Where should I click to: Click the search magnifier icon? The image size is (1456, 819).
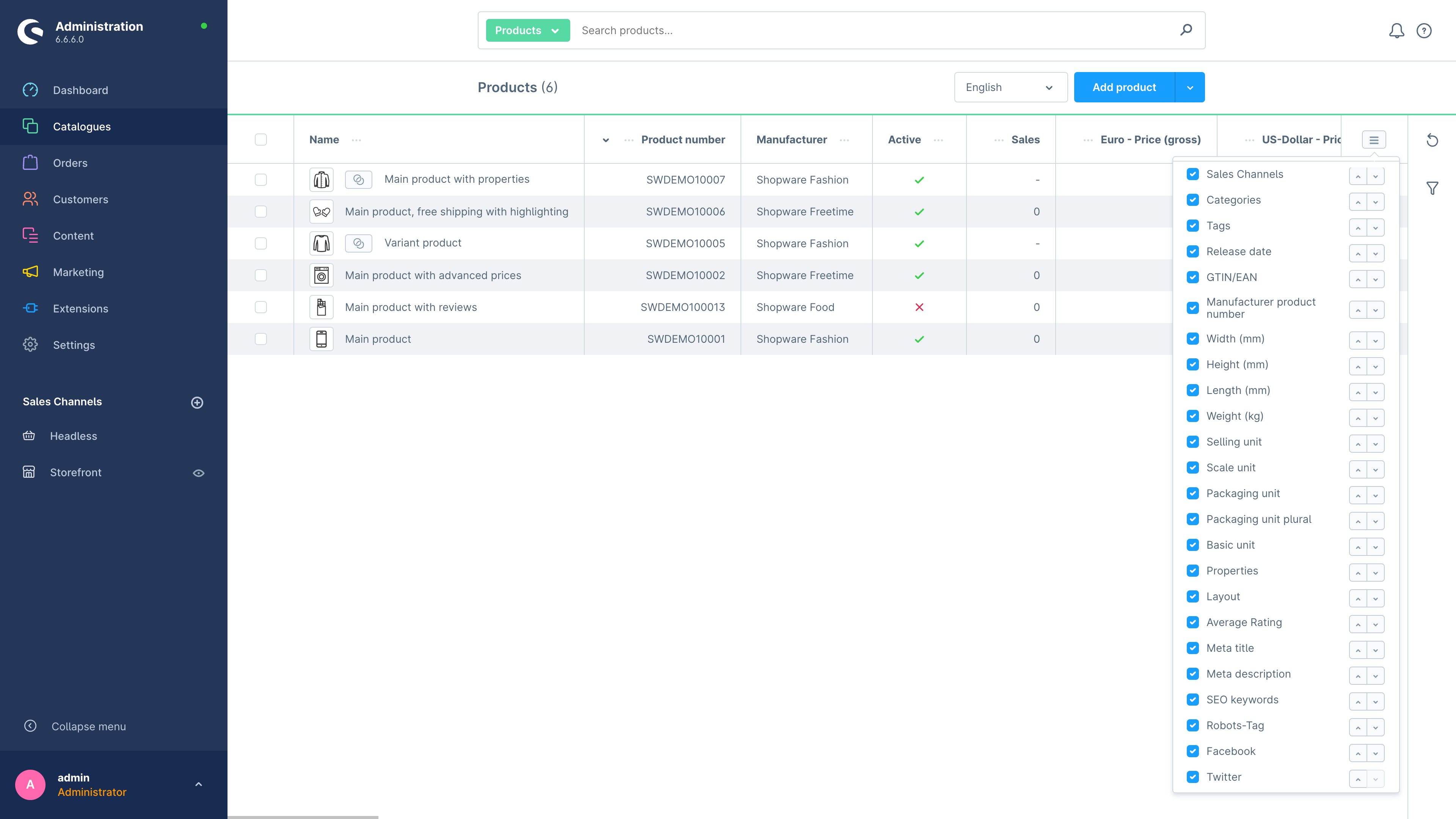click(x=1187, y=30)
